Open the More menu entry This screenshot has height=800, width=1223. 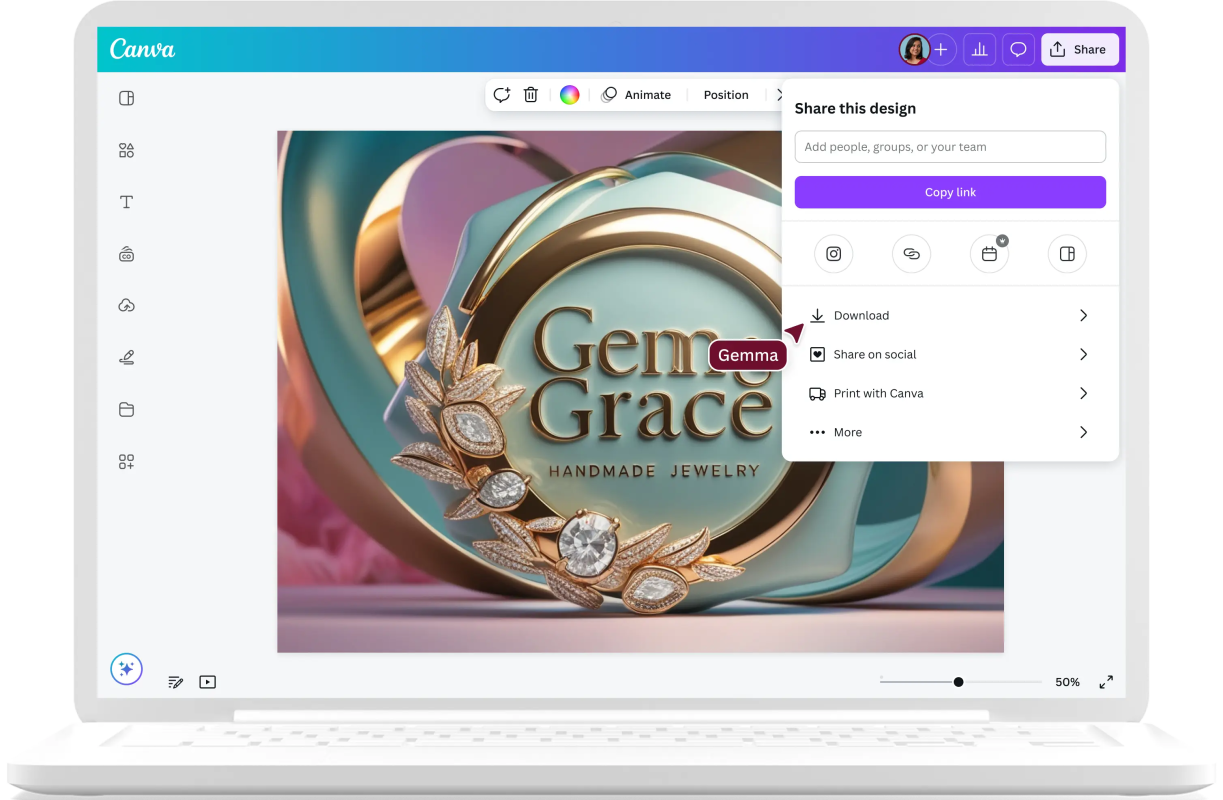[848, 433]
